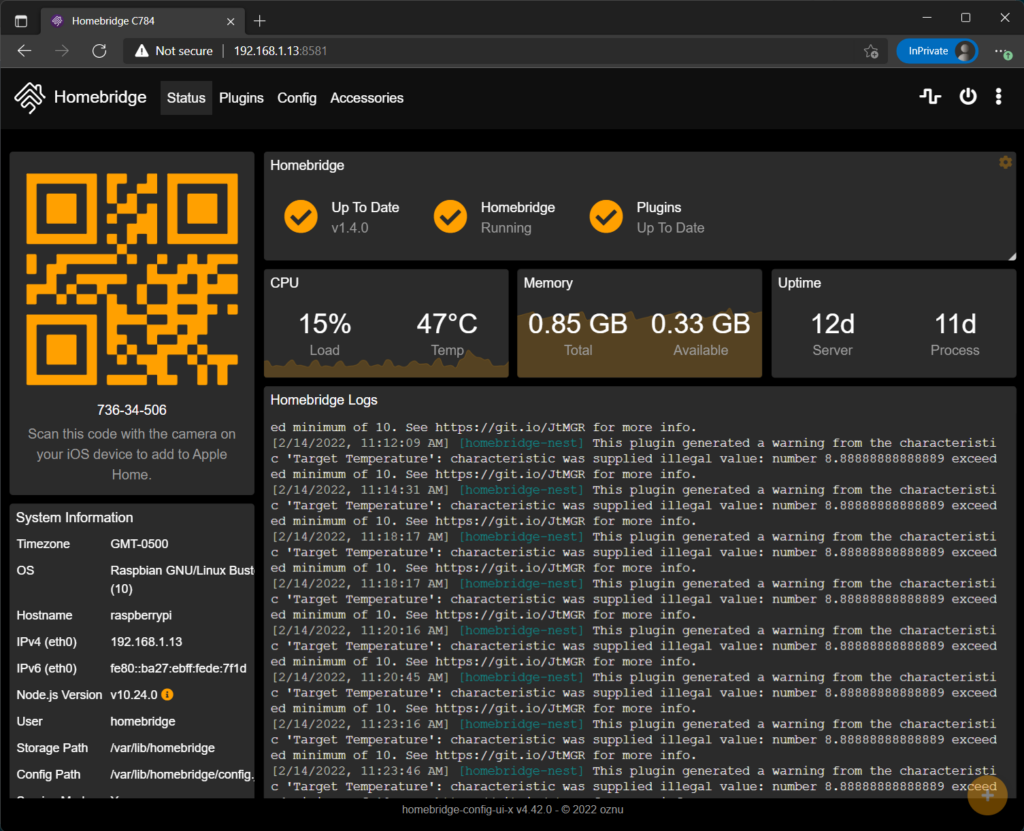Viewport: 1024px width, 831px height.
Task: Click the User value homebridge
Action: point(143,721)
